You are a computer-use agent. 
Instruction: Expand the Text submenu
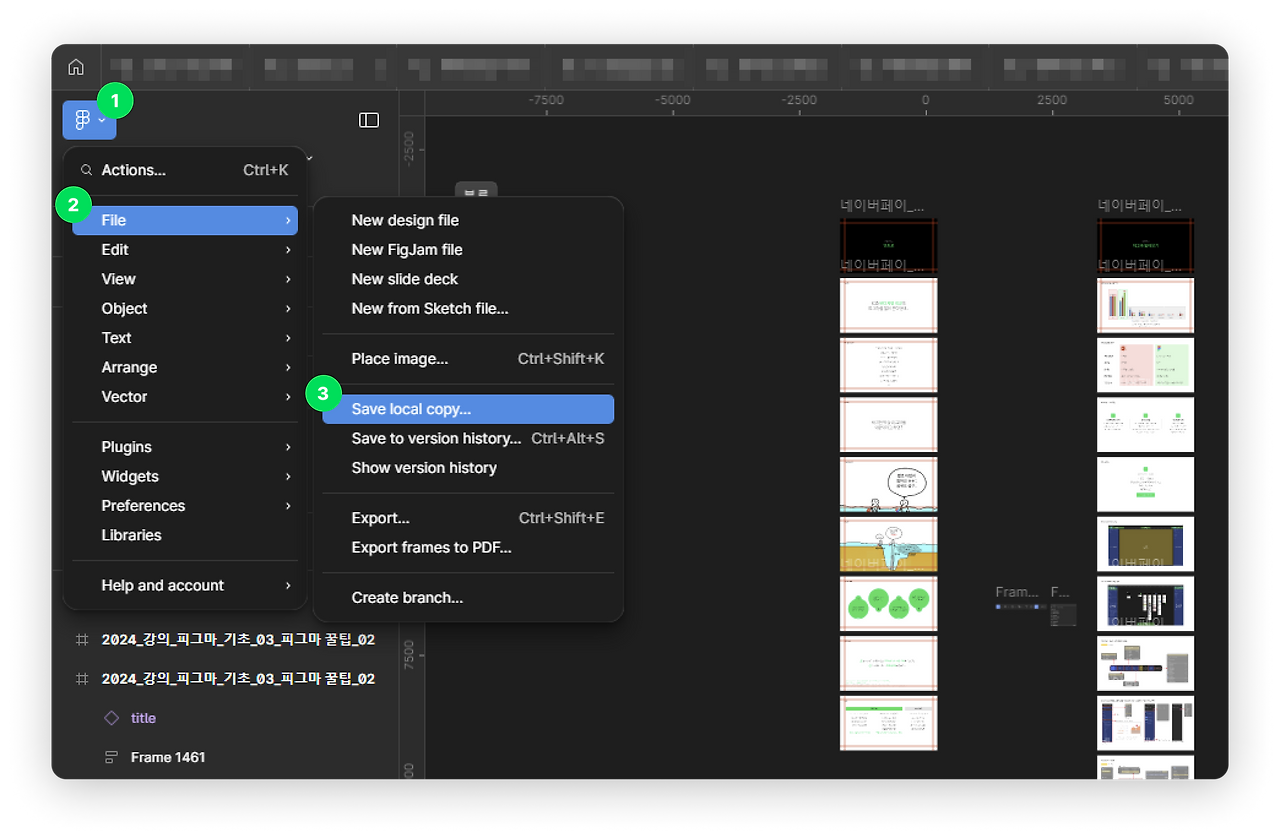[185, 338]
